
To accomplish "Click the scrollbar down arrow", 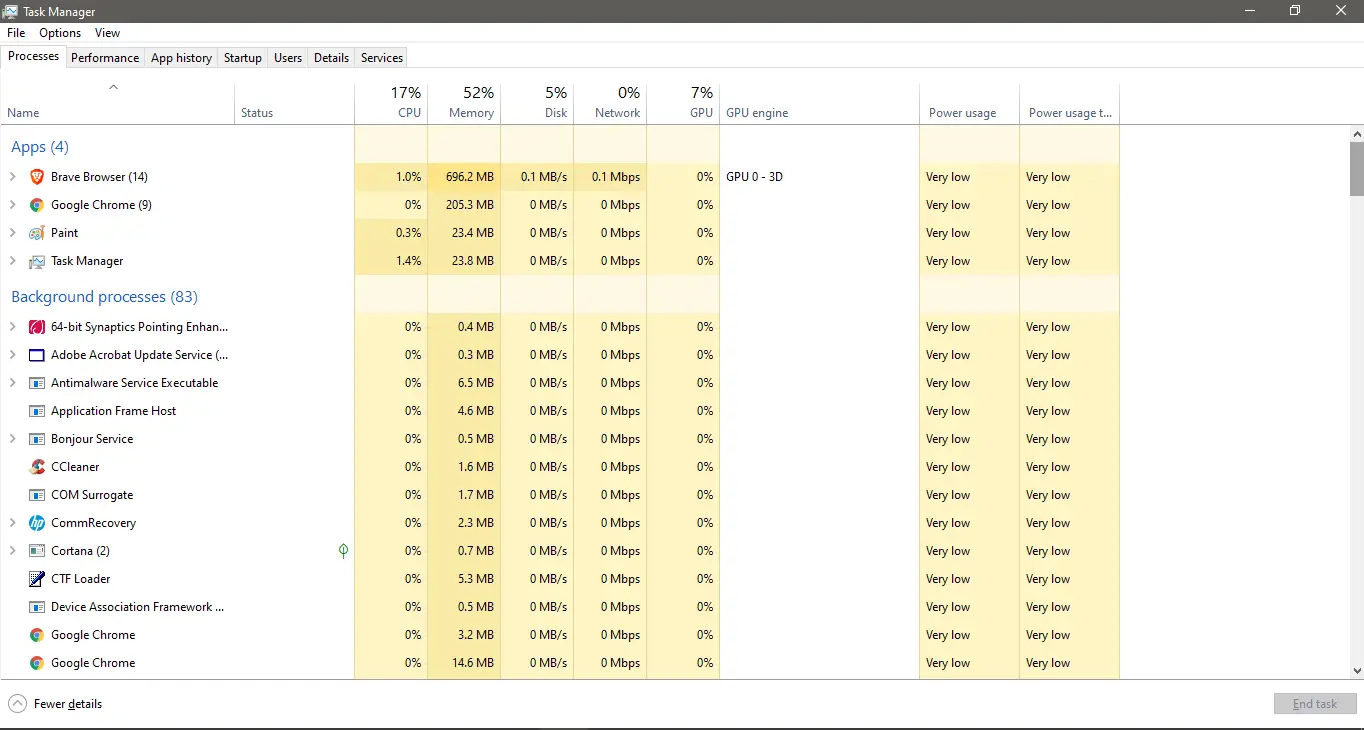I will (1356, 671).
